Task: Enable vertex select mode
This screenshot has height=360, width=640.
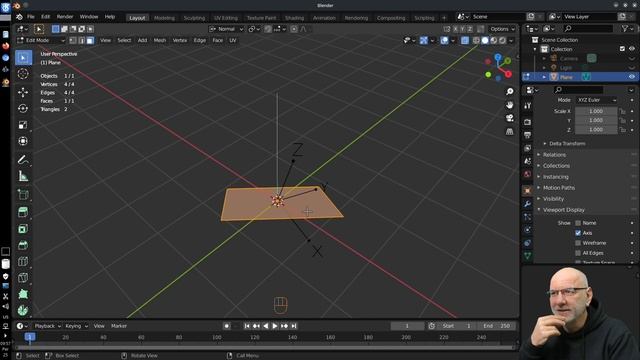Action: (x=73, y=40)
